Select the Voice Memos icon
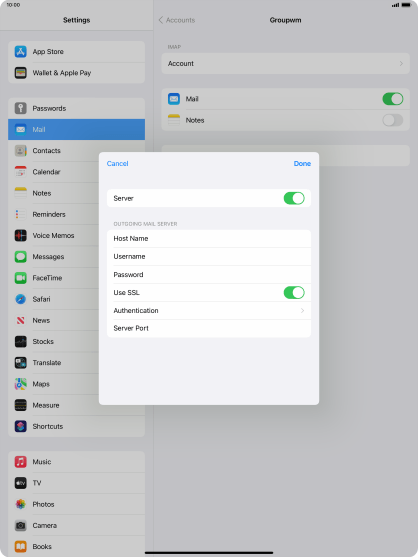This screenshot has height=557, width=418. 21,235
